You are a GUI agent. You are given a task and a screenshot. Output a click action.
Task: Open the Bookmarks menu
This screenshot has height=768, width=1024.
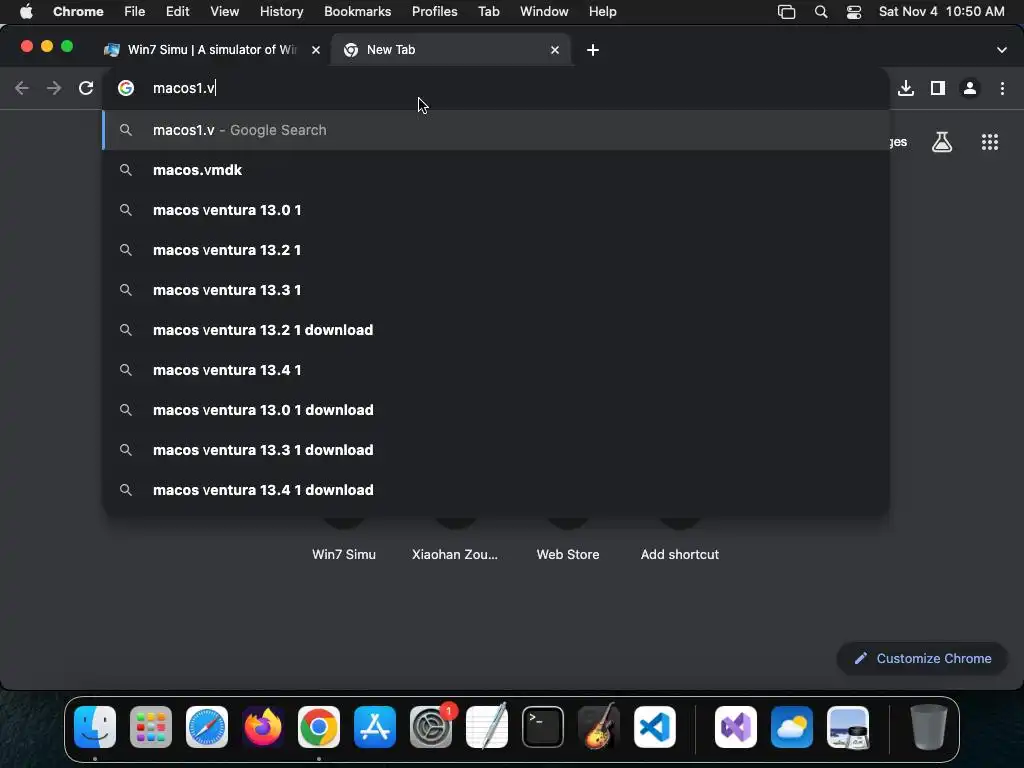pos(357,12)
